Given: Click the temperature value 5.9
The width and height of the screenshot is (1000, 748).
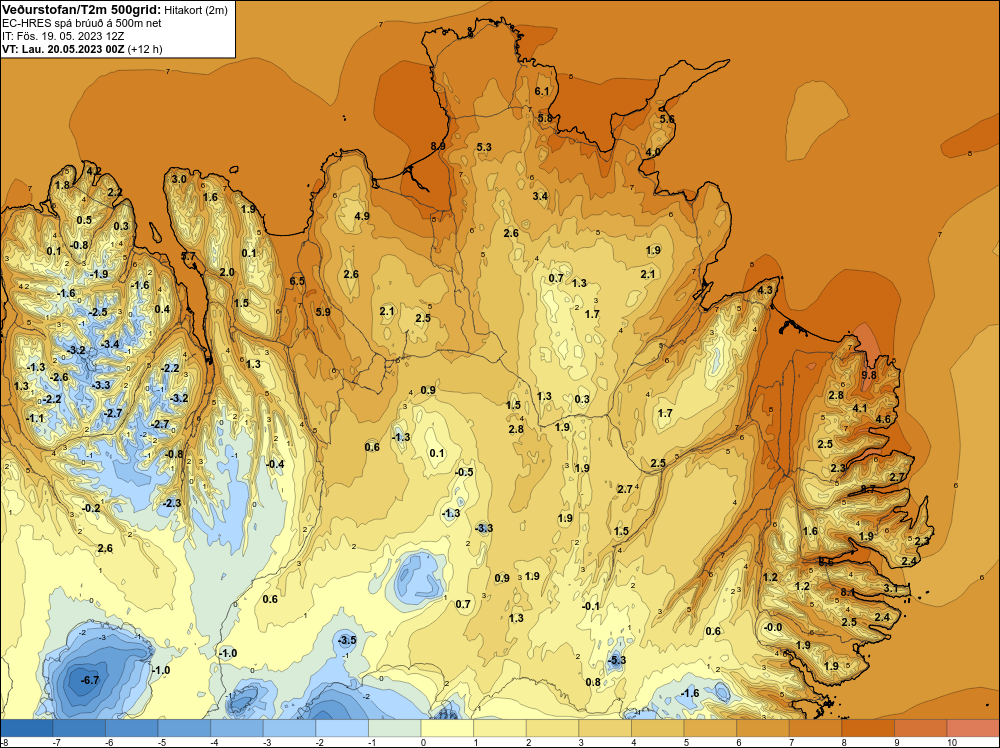Looking at the screenshot, I should coord(323,312).
